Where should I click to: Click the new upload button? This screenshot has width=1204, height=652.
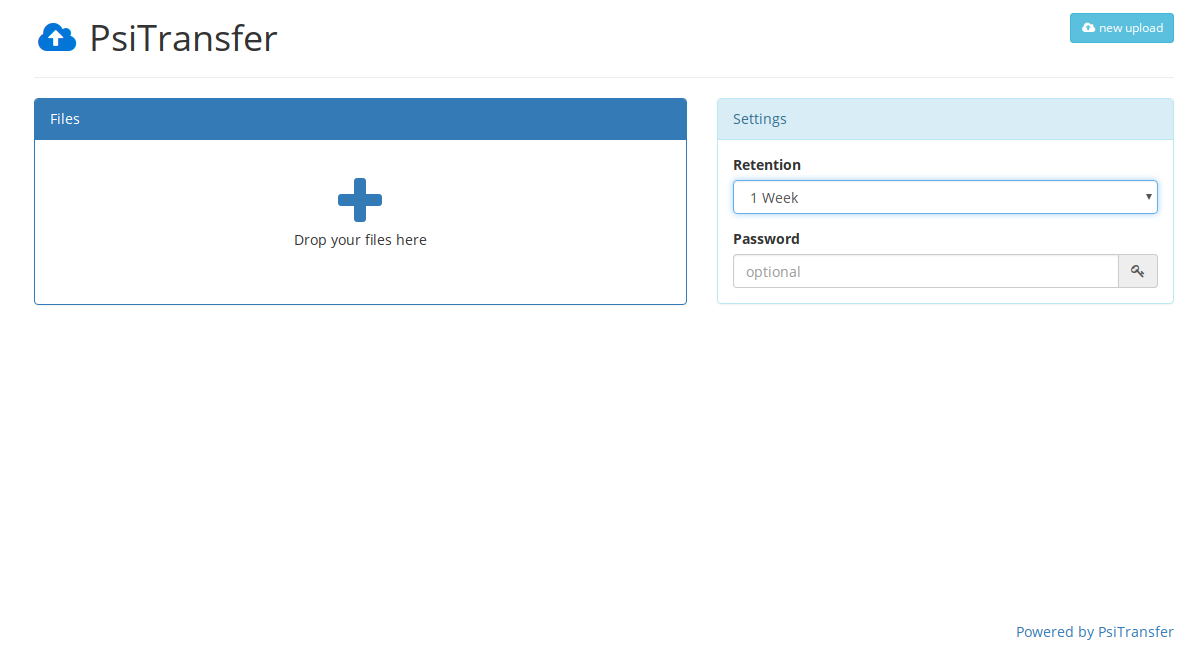(1122, 28)
